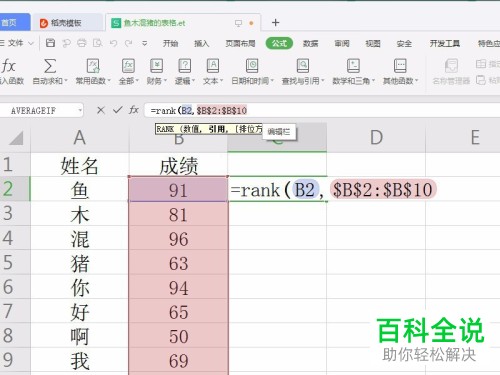
Task: Open the View ribbon tab
Action: point(373,43)
